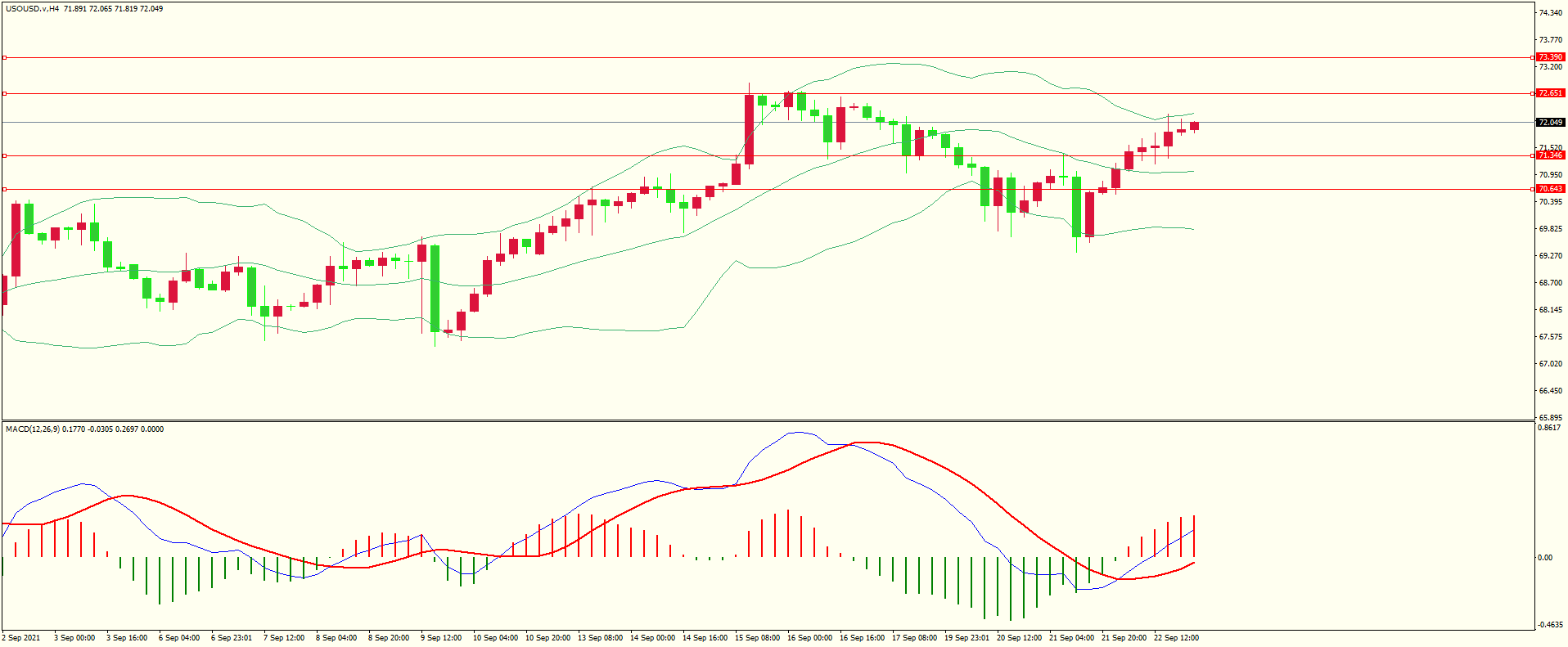Click the 14 Sep 16:00 time label

click(x=705, y=638)
